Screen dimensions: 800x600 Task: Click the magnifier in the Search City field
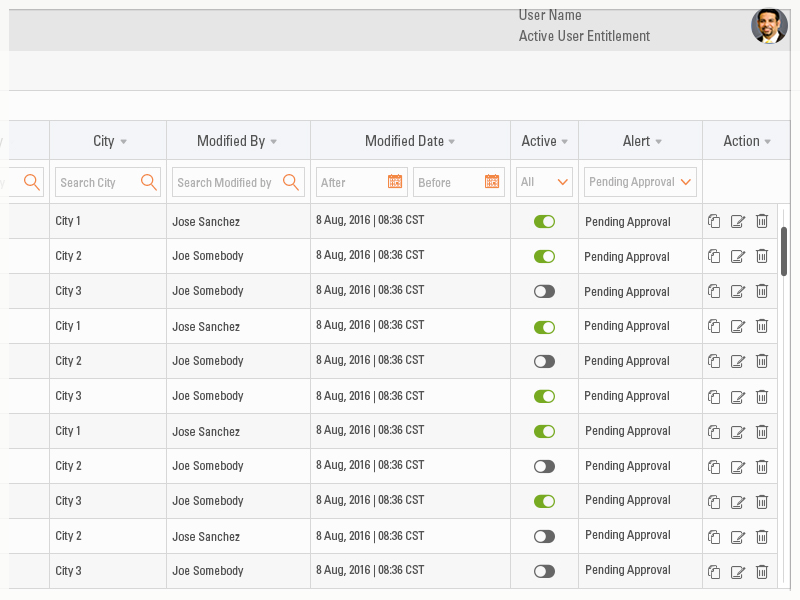(149, 182)
